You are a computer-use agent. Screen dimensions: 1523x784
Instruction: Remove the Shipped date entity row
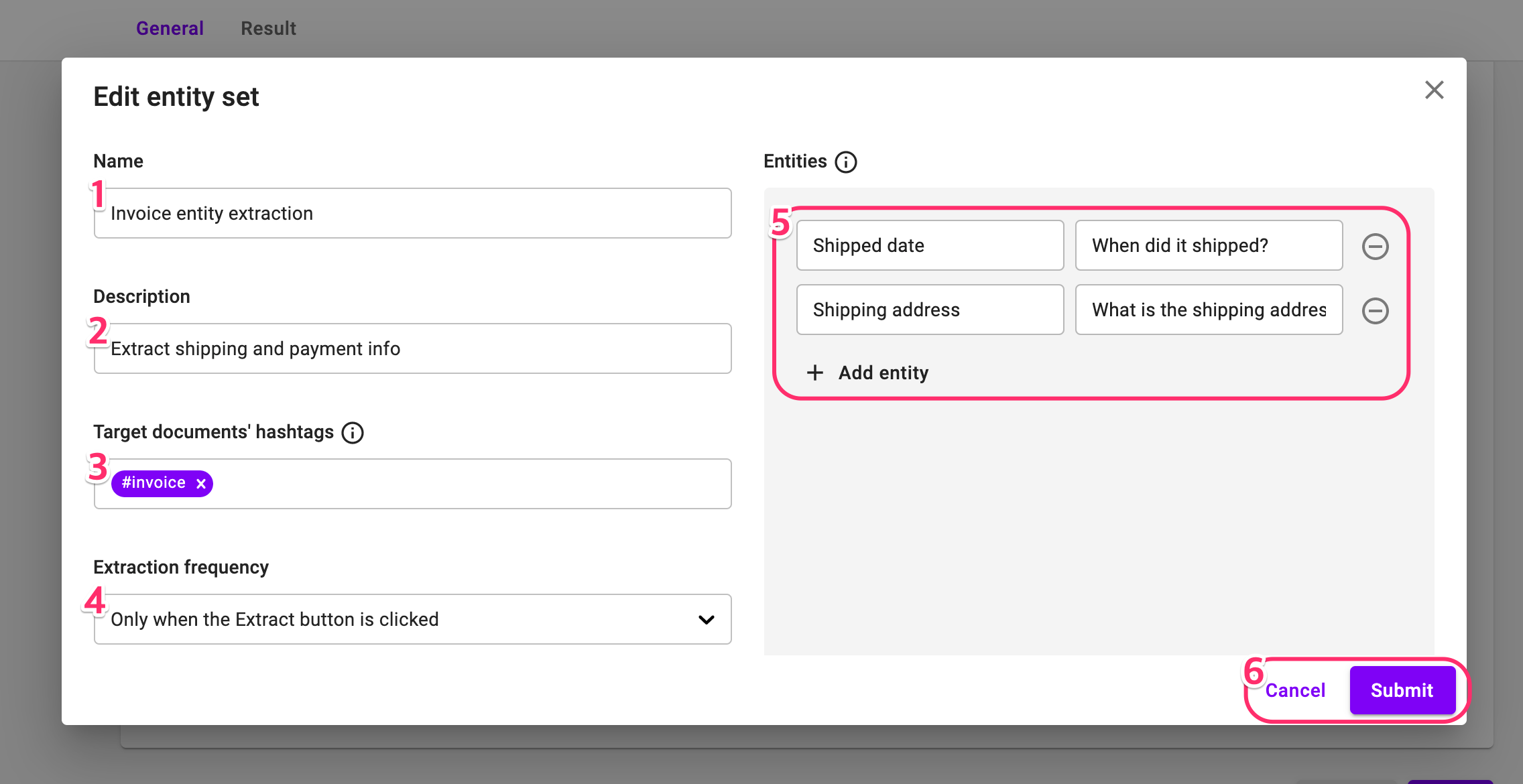(1375, 246)
